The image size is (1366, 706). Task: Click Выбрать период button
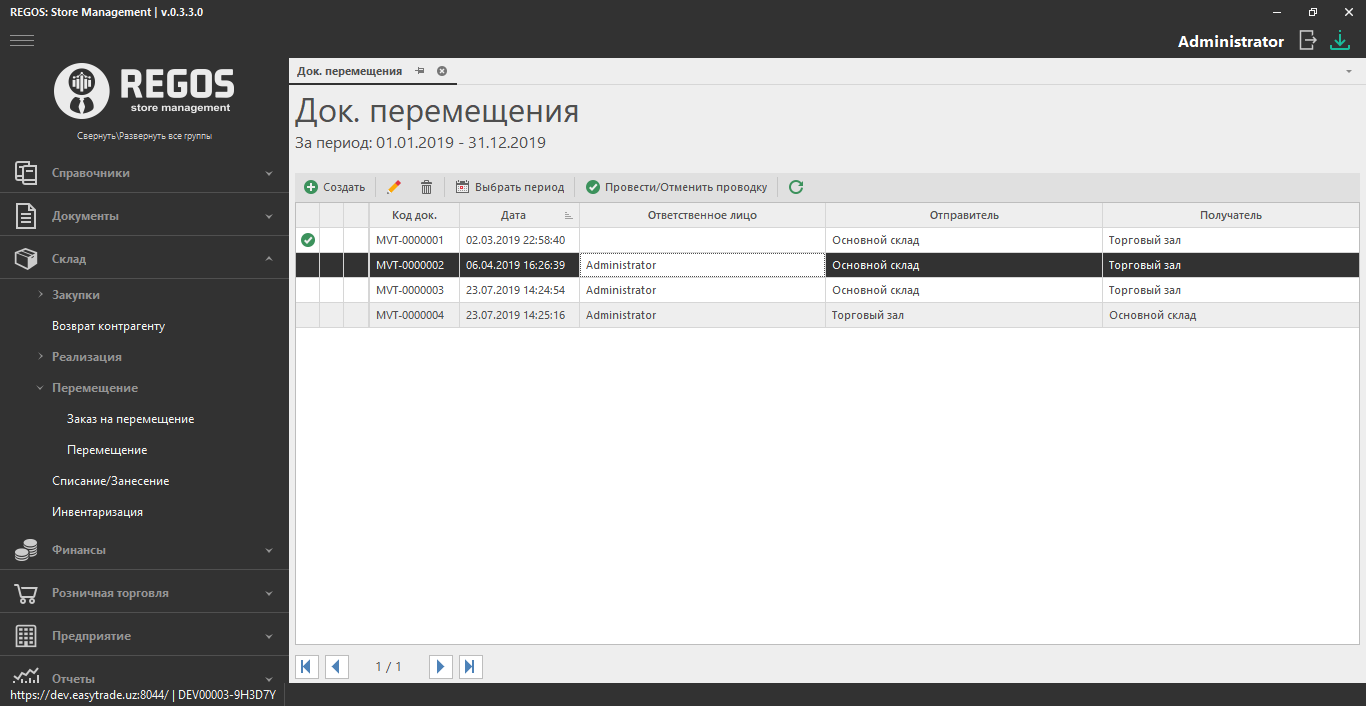coord(510,187)
